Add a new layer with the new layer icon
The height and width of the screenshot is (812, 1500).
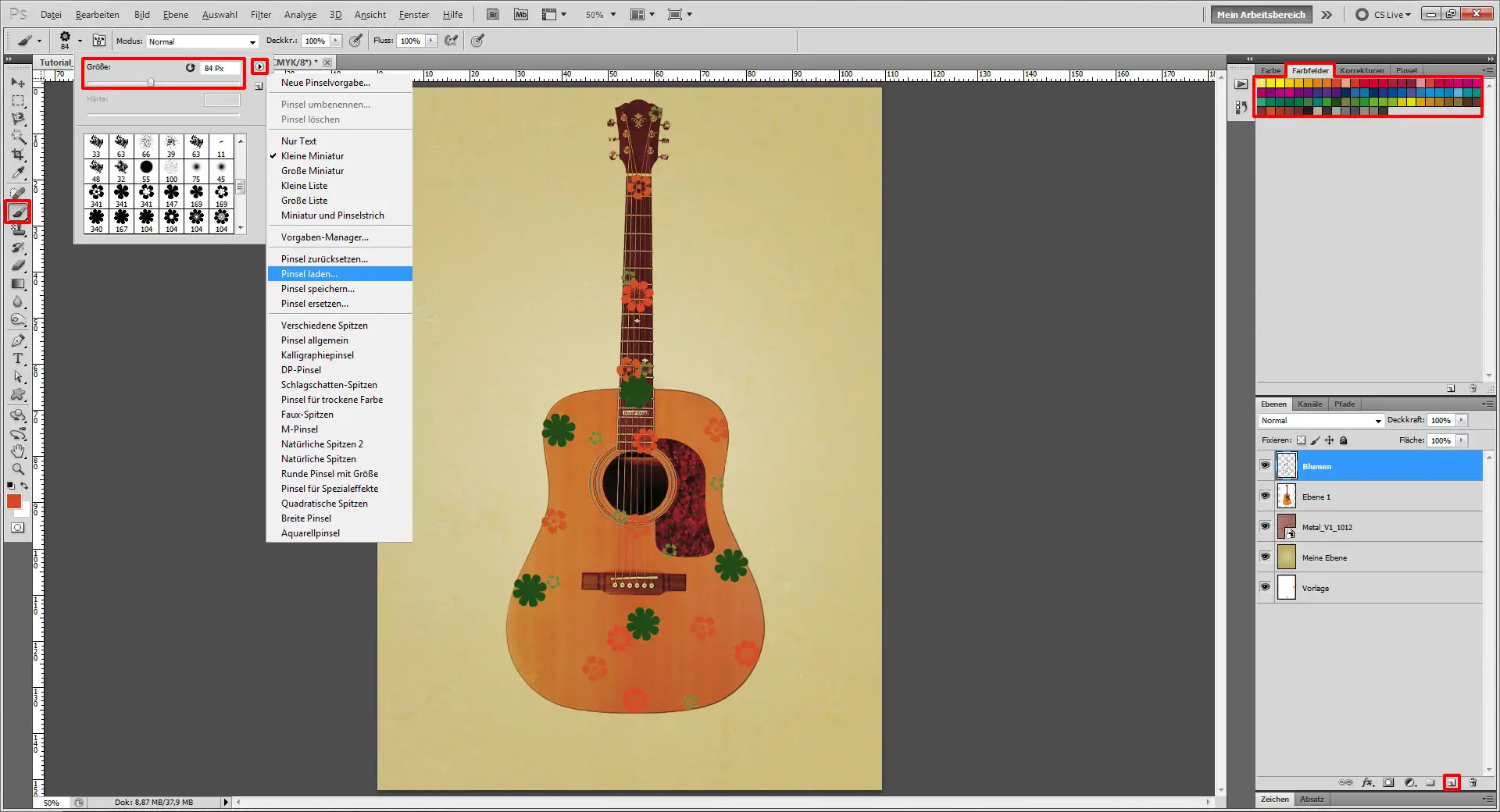[x=1451, y=782]
